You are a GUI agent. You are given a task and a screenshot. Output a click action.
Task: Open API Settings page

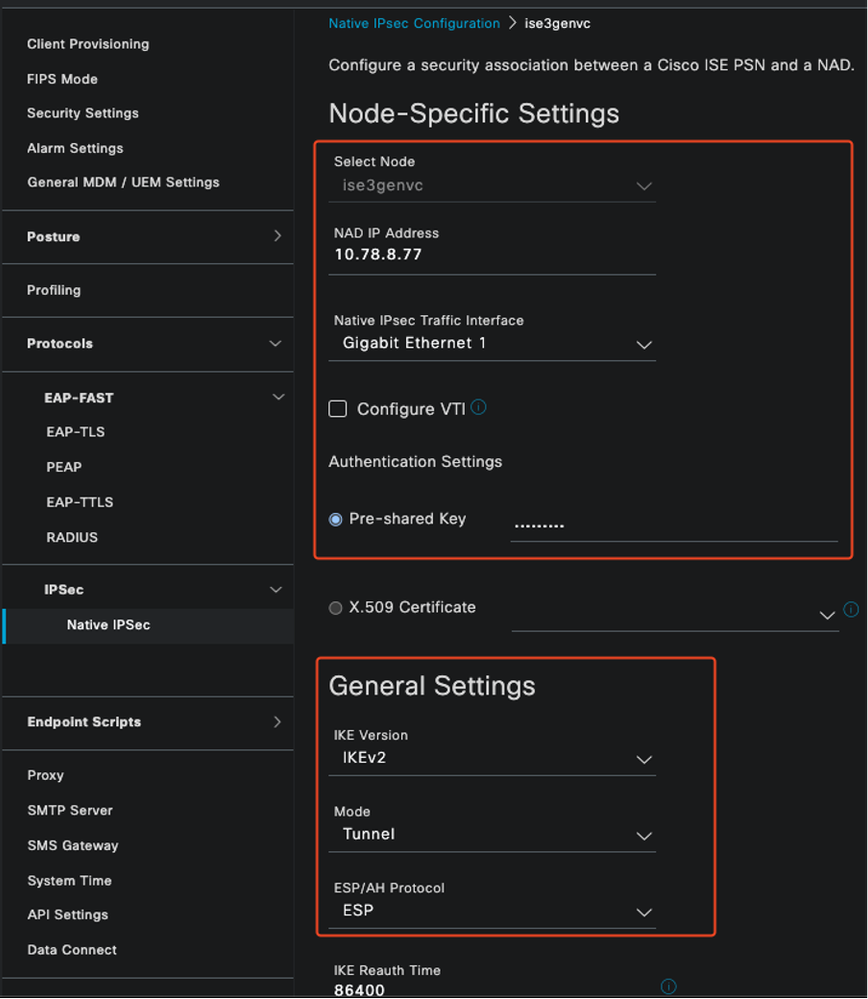tap(68, 915)
